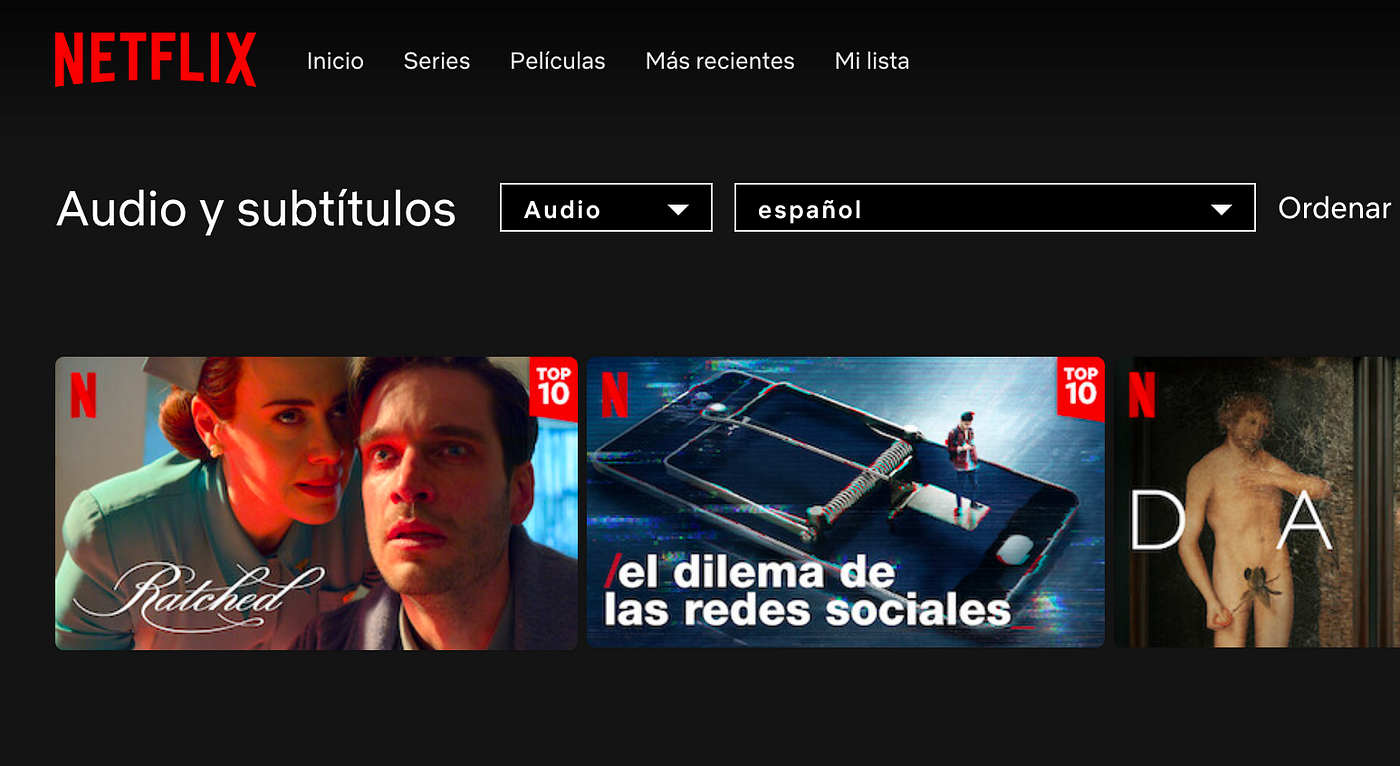Click the N badge on the social dilemma tile
The width and height of the screenshot is (1400, 766).
[614, 394]
